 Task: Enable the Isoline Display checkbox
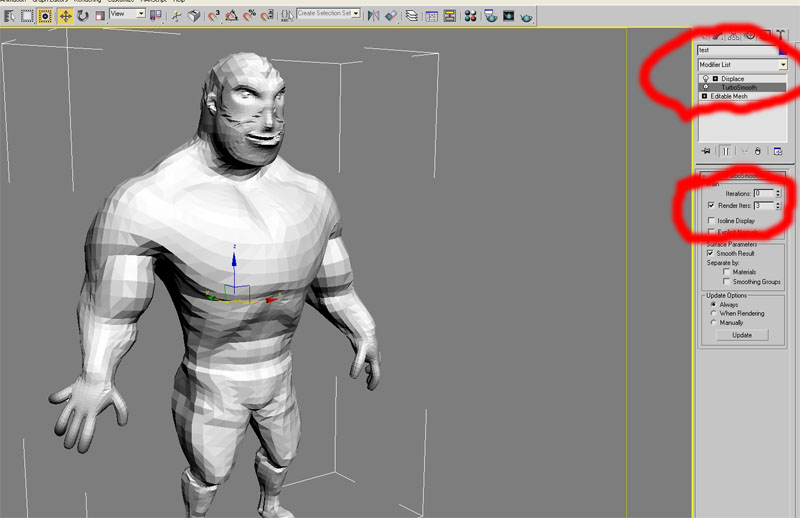[711, 220]
